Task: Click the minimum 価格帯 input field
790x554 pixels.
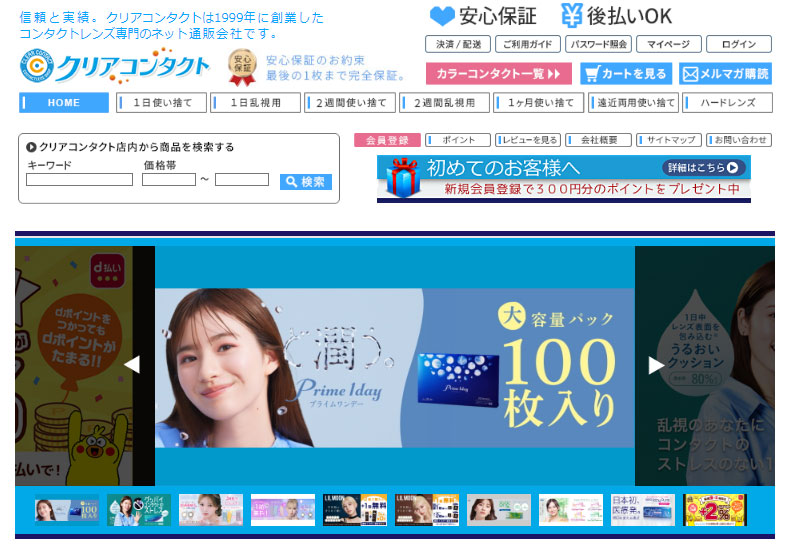Action: coord(169,180)
